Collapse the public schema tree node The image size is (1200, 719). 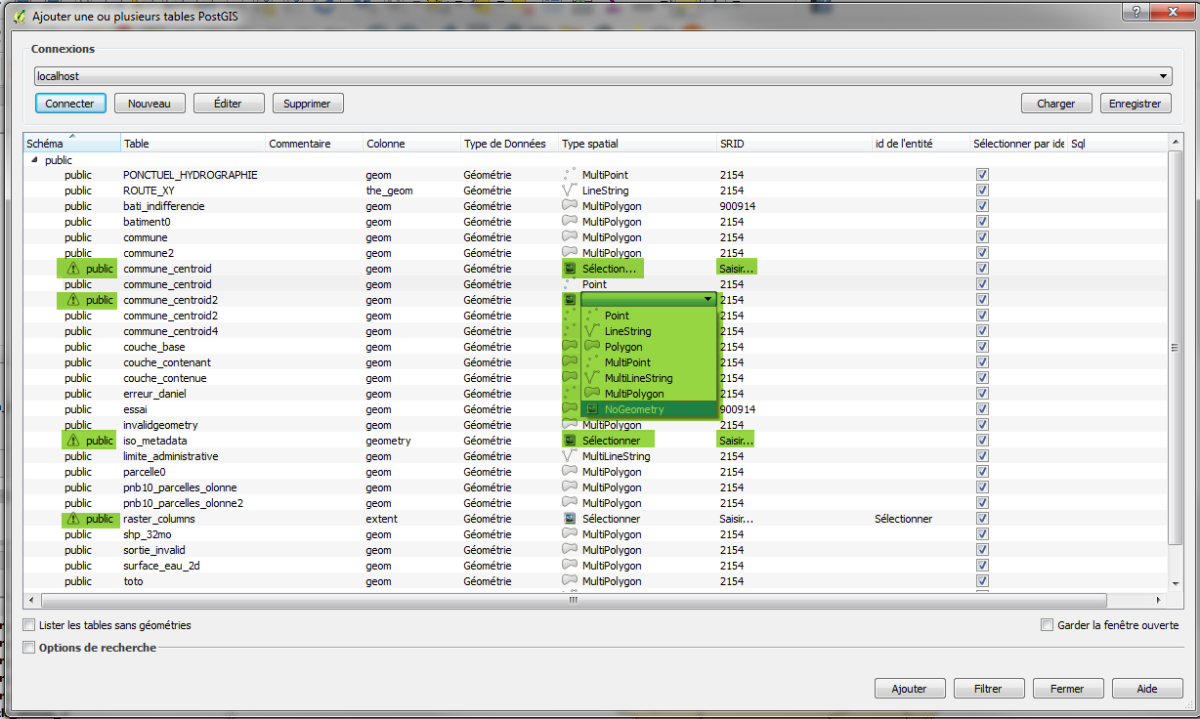pyautogui.click(x=36, y=160)
